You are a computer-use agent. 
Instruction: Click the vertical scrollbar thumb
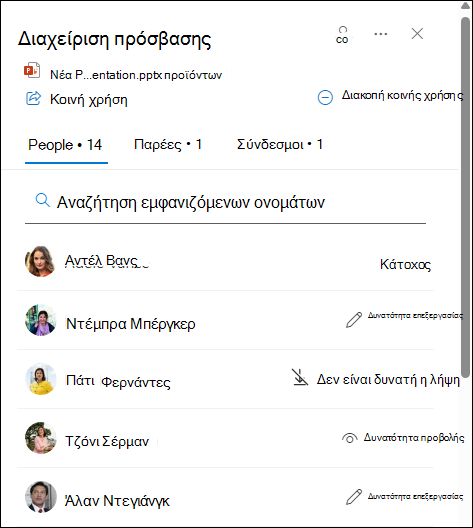pyautogui.click(x=465, y=198)
